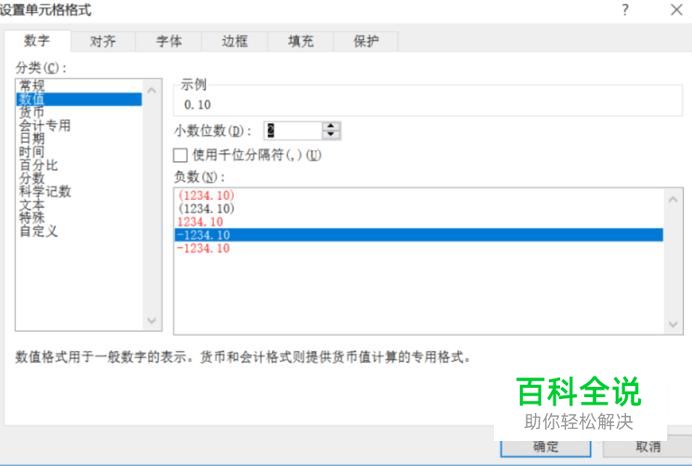Screen dimensions: 692x466
Task: Choose the 会计专用 category
Action: (79, 125)
